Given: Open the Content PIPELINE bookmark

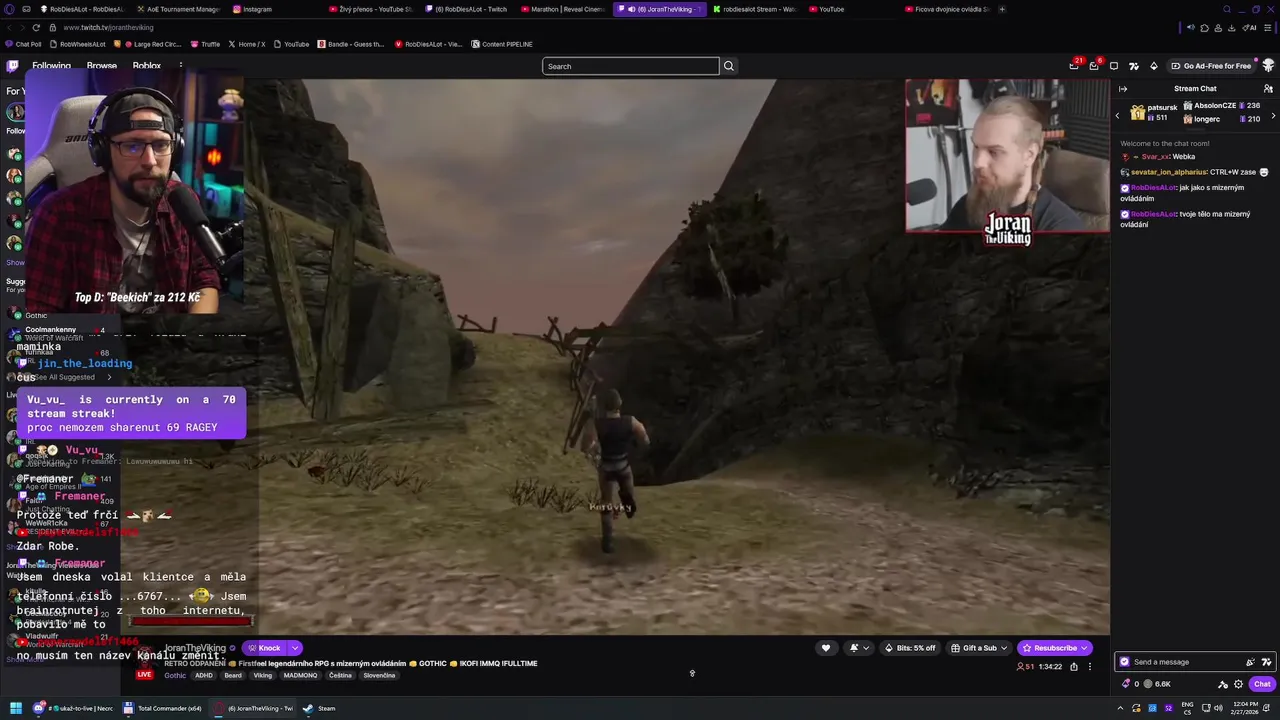Looking at the screenshot, I should pos(502,44).
